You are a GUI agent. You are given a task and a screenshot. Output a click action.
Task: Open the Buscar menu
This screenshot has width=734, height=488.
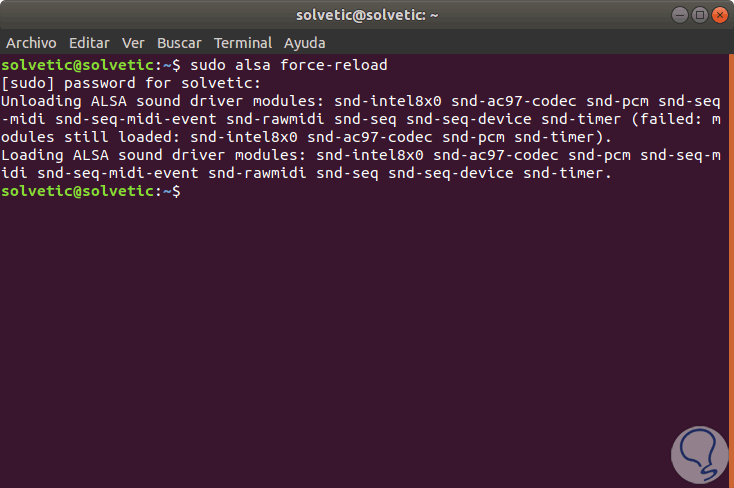179,43
